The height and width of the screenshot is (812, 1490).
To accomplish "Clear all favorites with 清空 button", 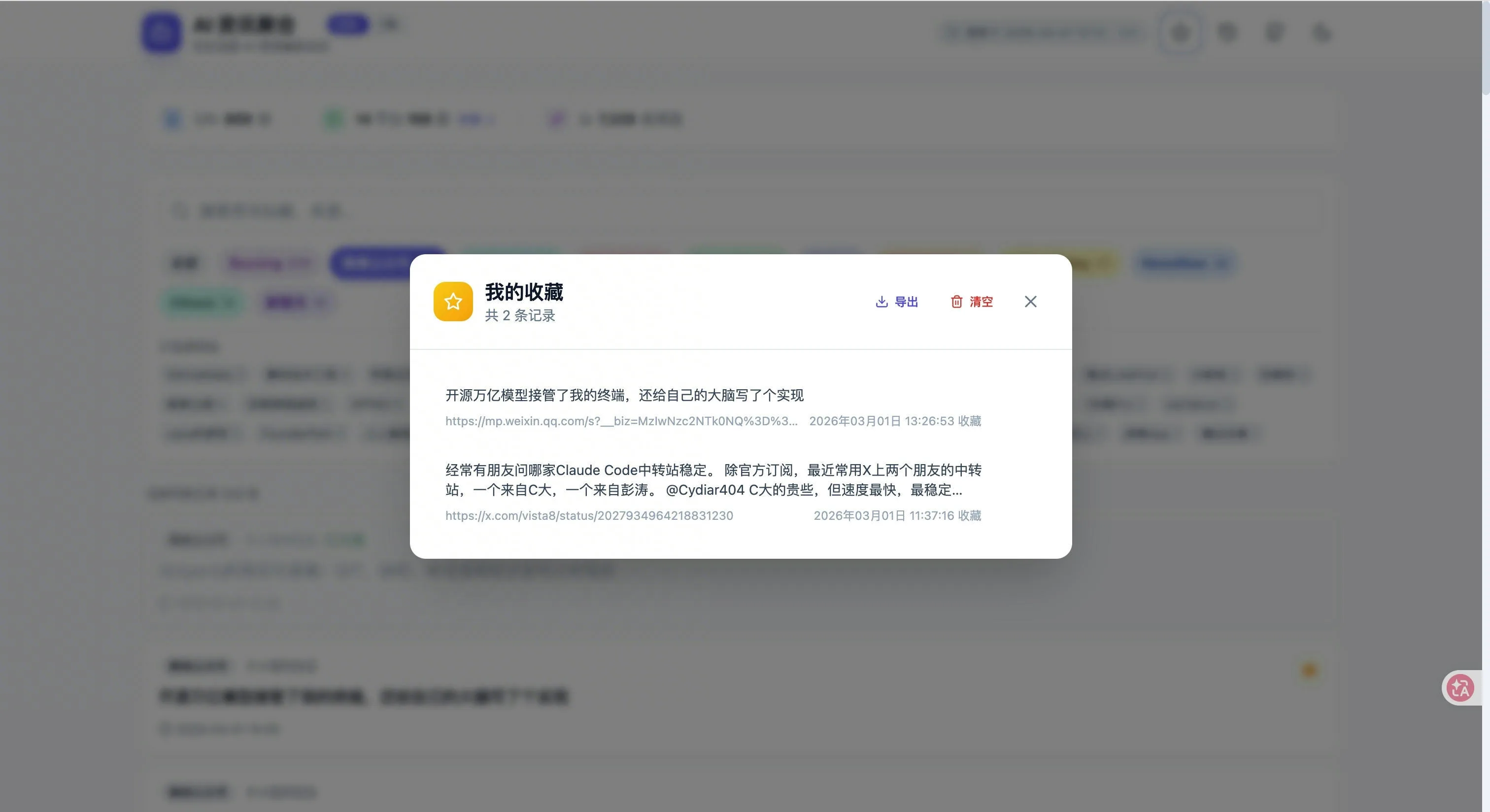I will click(972, 302).
